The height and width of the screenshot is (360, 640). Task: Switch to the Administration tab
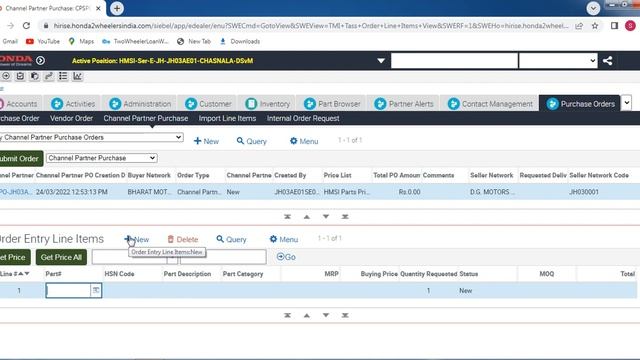coord(140,104)
